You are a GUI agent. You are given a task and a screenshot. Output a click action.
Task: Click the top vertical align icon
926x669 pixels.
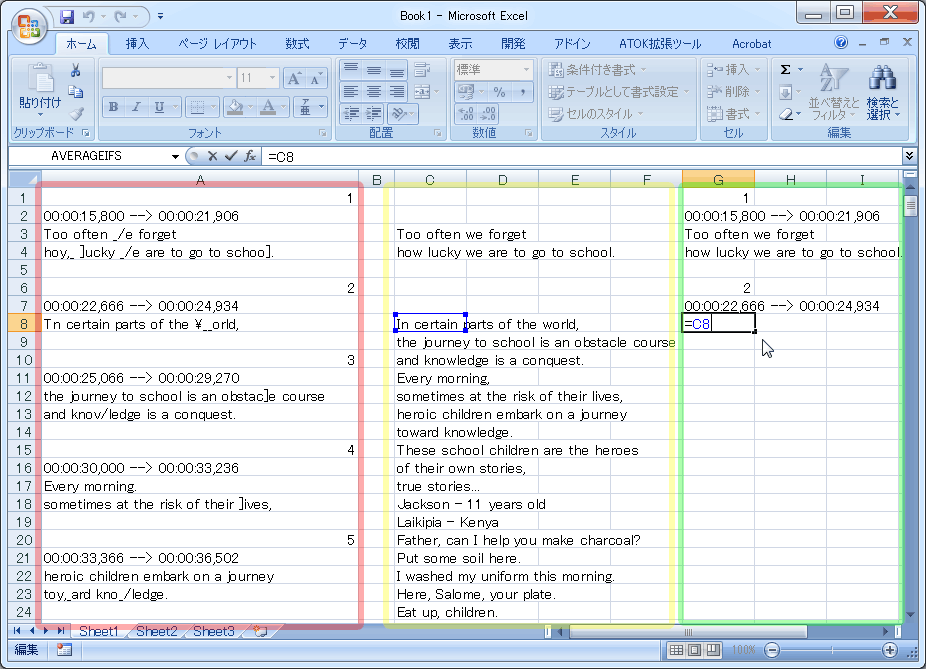tap(351, 70)
